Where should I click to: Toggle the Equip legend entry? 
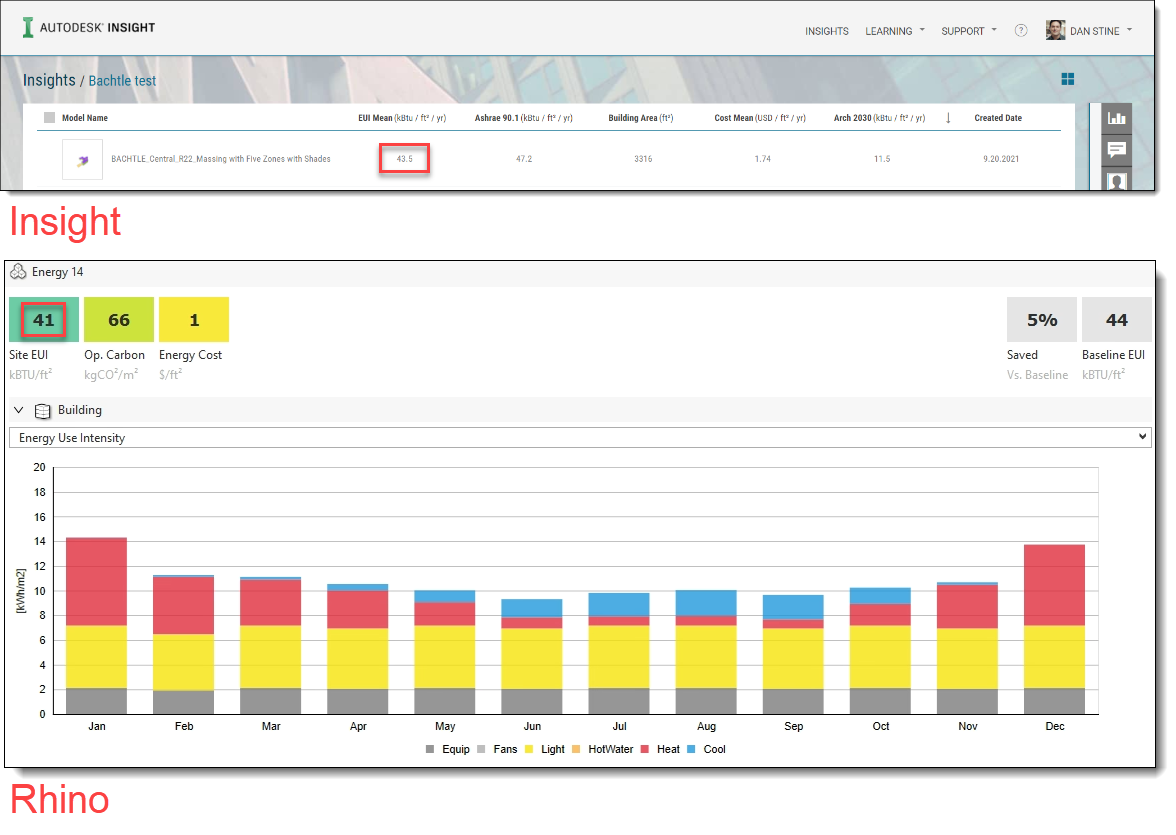(448, 749)
